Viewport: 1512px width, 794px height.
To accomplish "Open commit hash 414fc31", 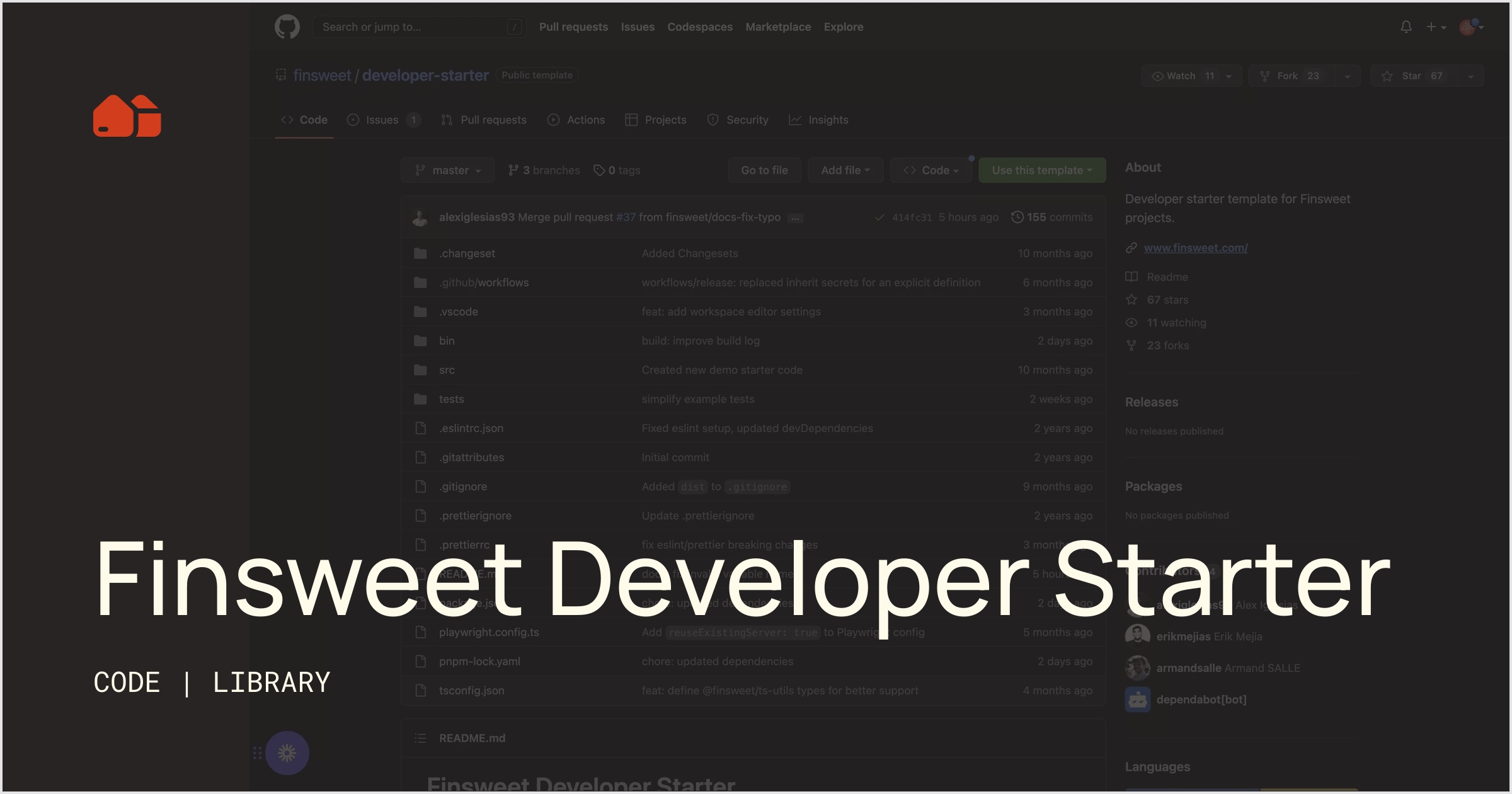I will click(x=912, y=217).
